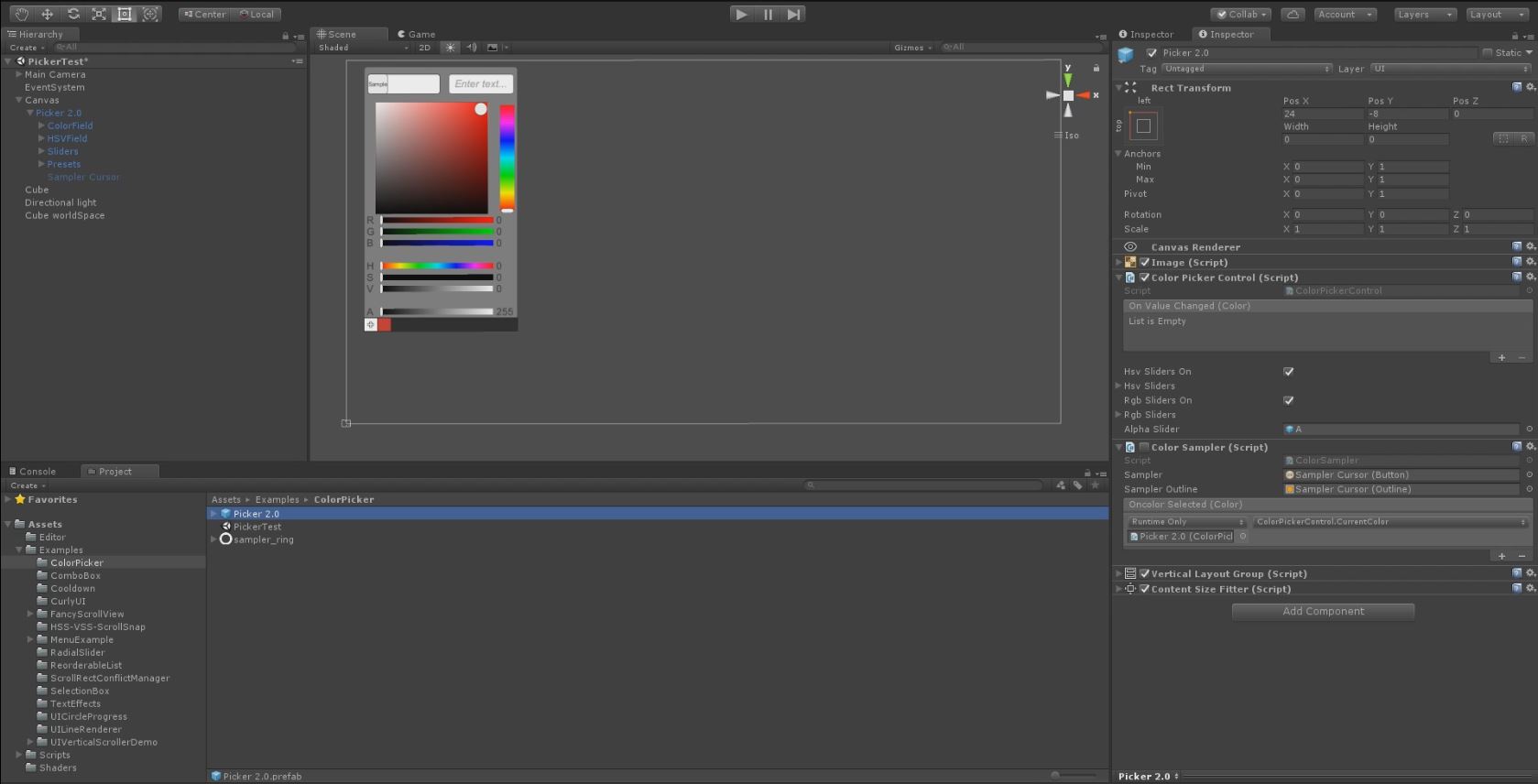Open the cloud services panel icon

(1293, 14)
